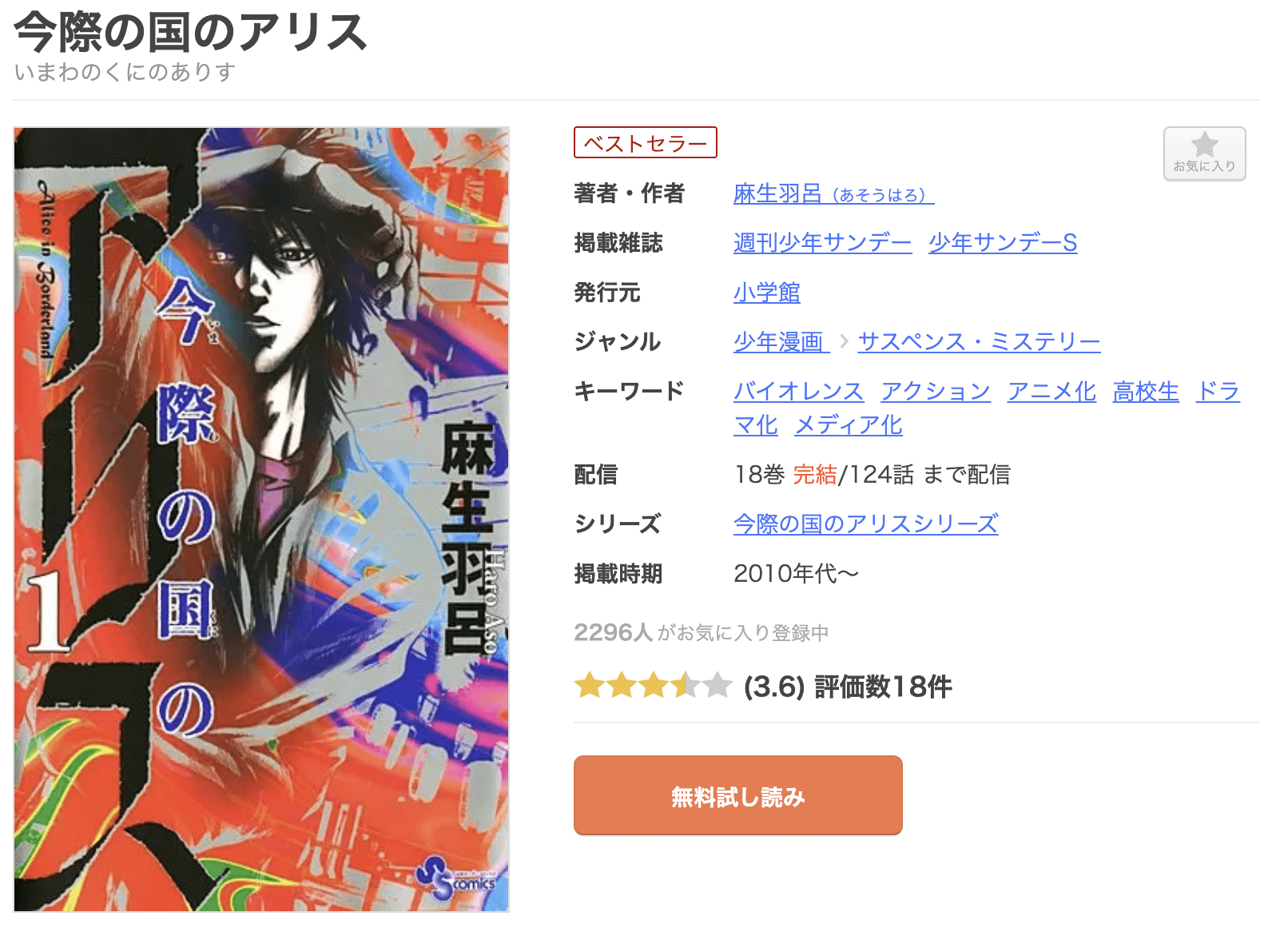Open the 週刊少年サンデー magazine link
Screen dimensions: 1288x932
(822, 243)
